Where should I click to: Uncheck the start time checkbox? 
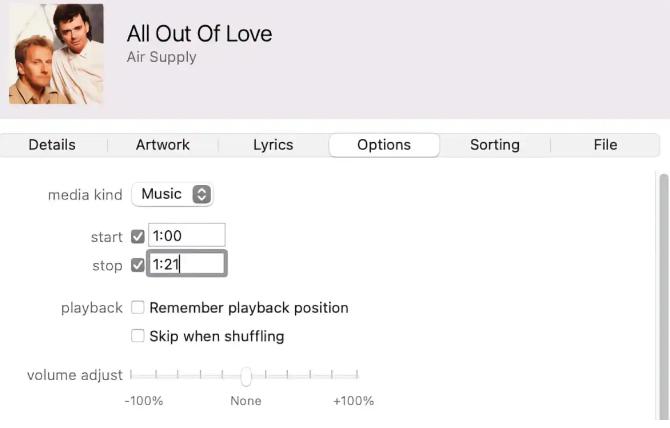tap(138, 236)
